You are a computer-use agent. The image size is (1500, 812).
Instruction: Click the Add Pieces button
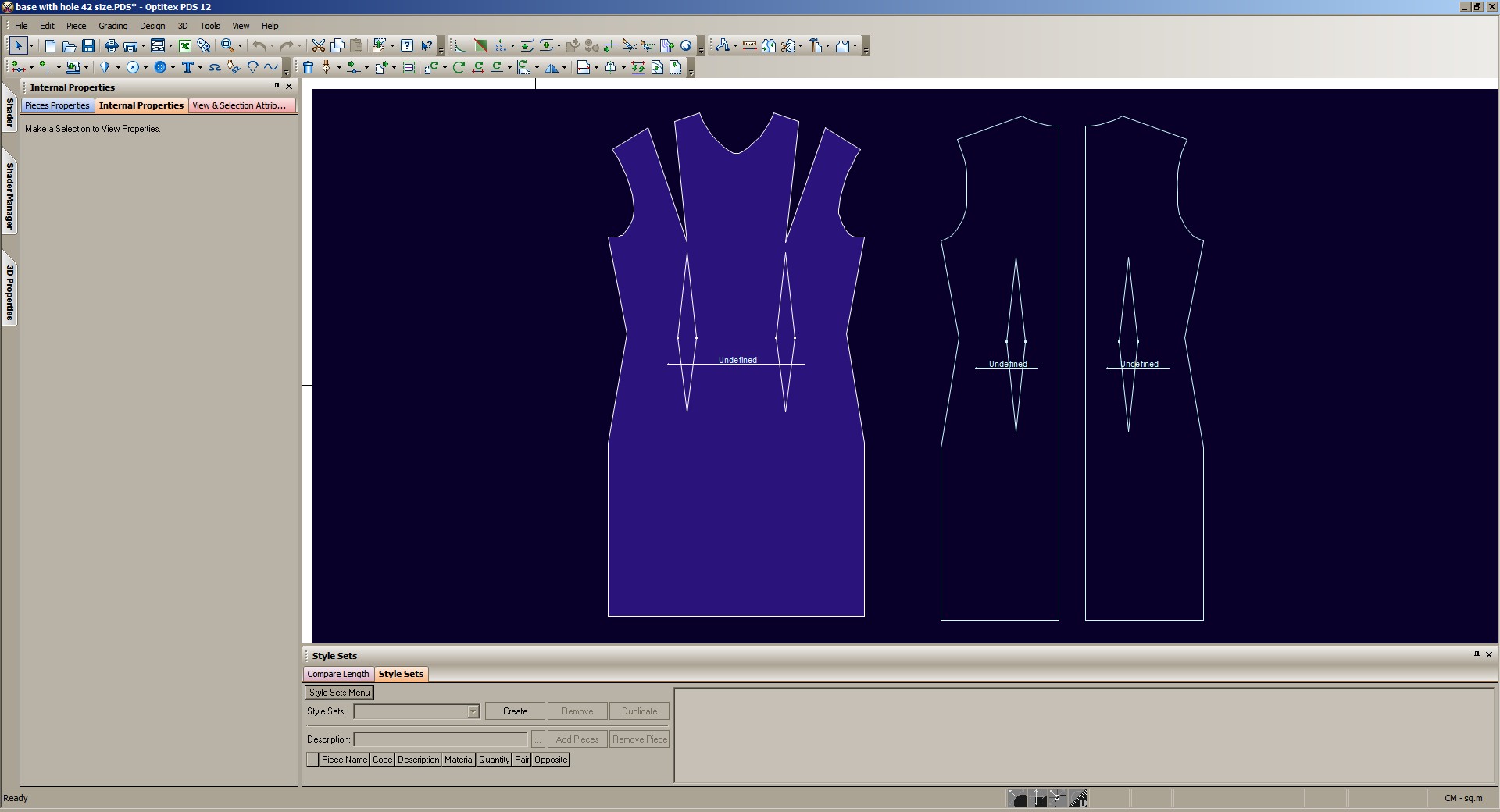[x=577, y=739]
